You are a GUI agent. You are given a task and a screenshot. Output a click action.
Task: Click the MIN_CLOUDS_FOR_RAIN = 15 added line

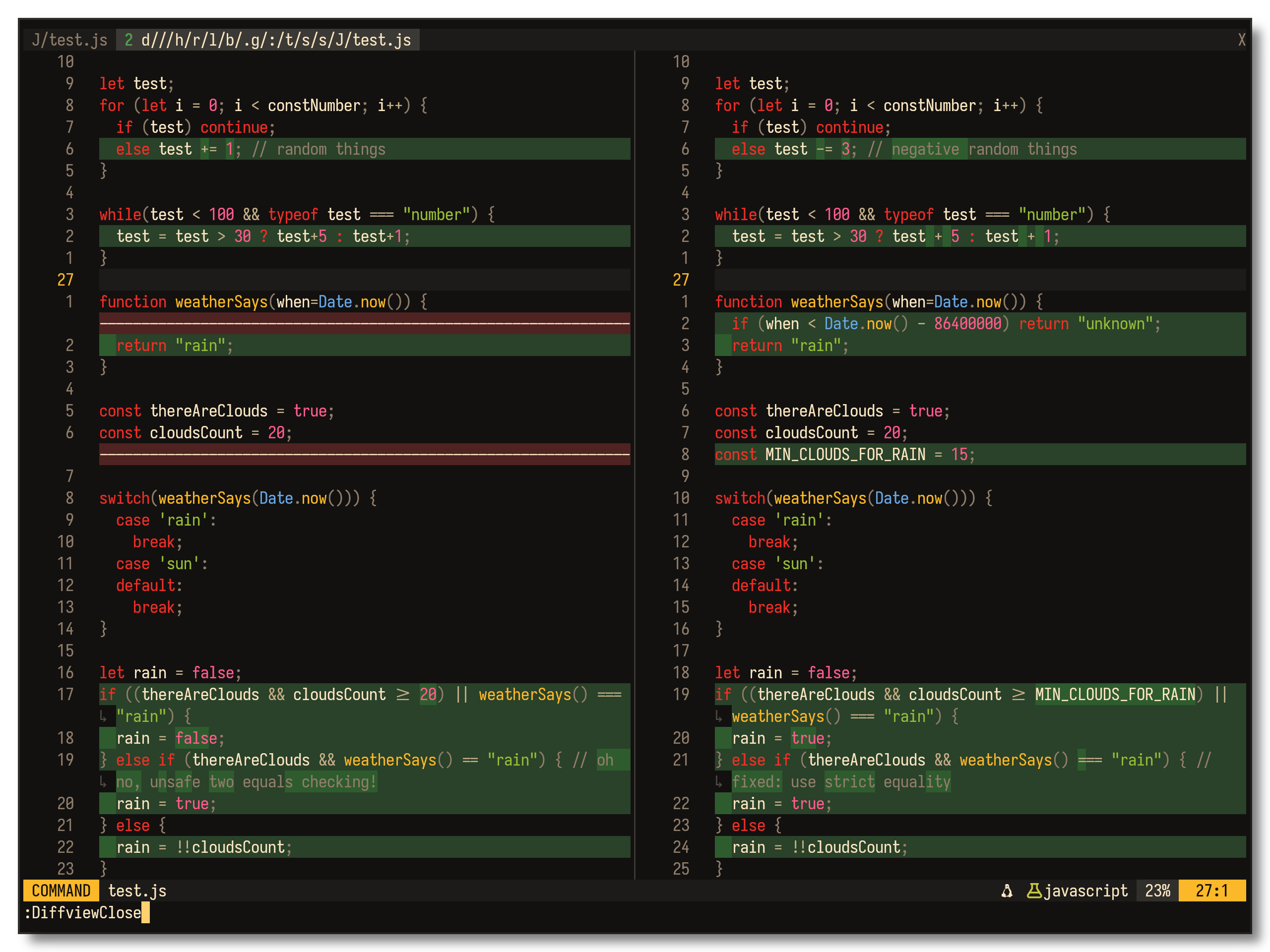[x=844, y=455]
